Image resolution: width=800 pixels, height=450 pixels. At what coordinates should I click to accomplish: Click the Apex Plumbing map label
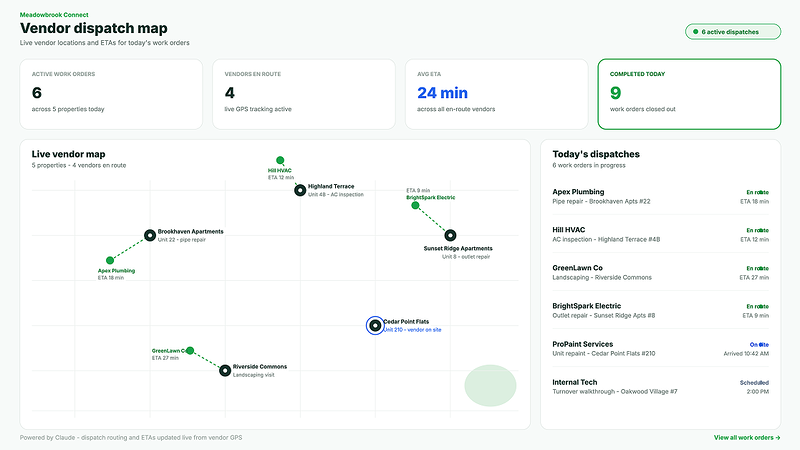pyautogui.click(x=116, y=271)
